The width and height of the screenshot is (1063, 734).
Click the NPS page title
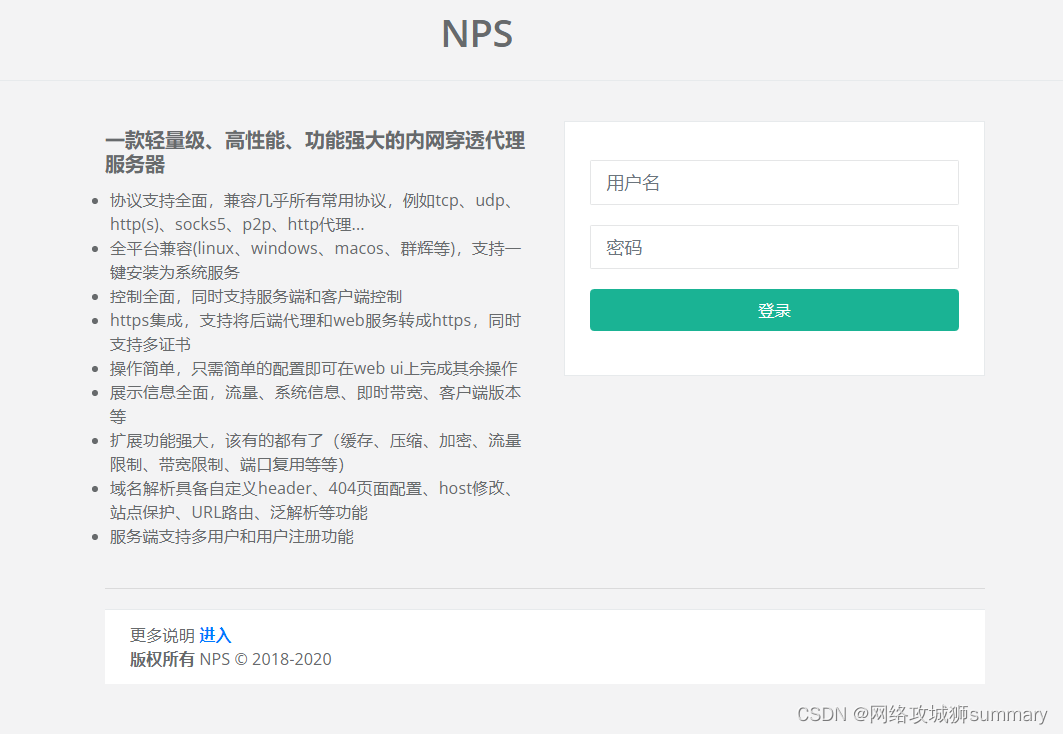click(477, 34)
